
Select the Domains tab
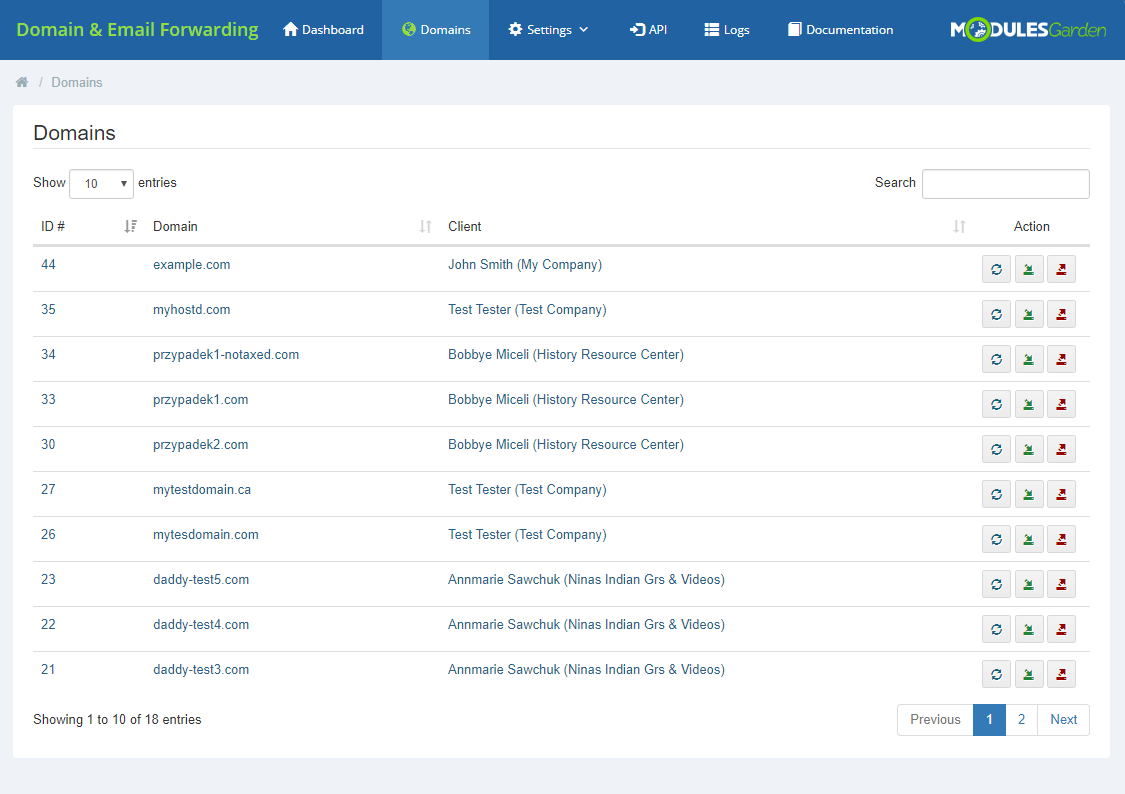(436, 29)
